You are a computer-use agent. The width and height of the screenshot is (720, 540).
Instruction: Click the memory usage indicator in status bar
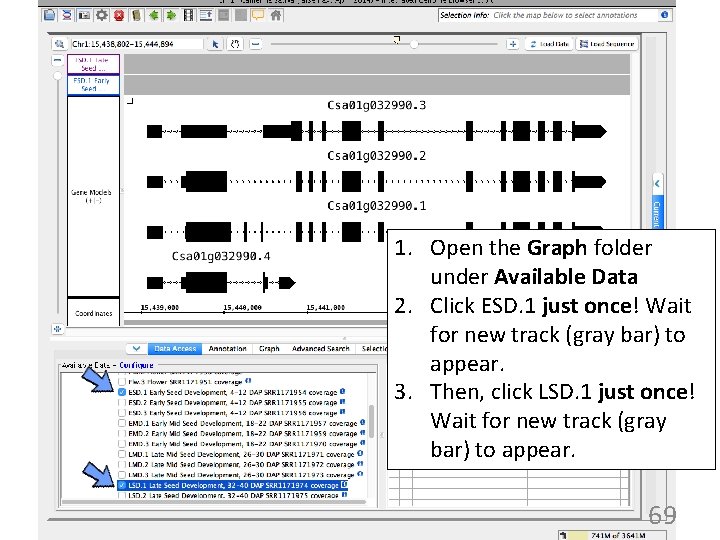point(613,535)
